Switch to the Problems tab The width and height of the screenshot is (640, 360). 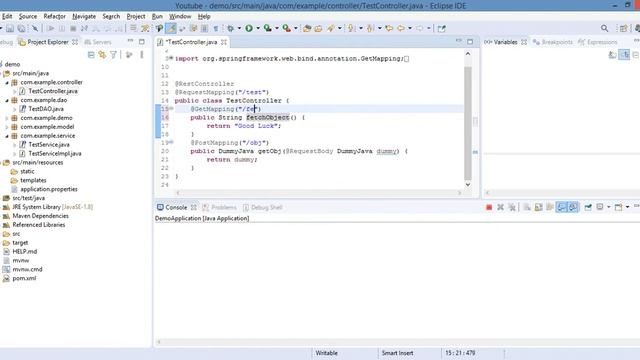220,207
